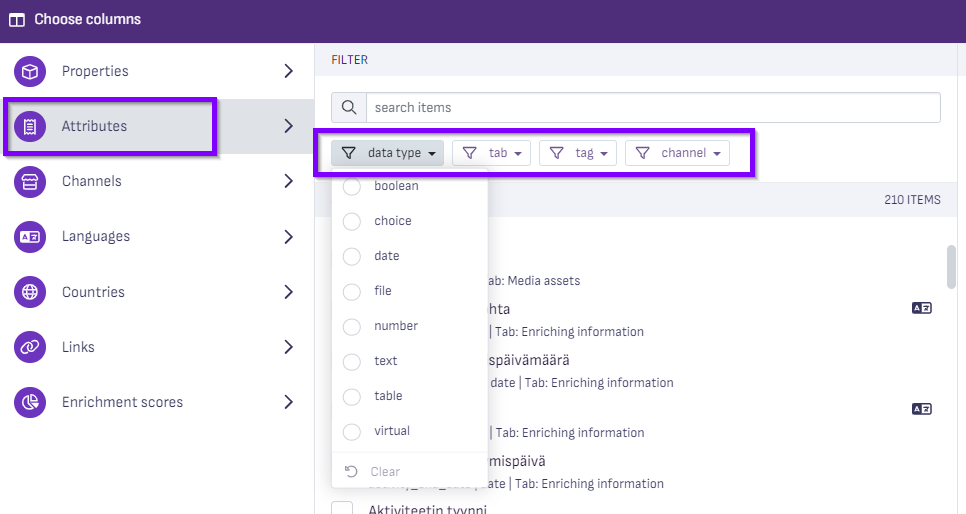966x514 pixels.
Task: Select the file data type option
Action: [x=352, y=292]
